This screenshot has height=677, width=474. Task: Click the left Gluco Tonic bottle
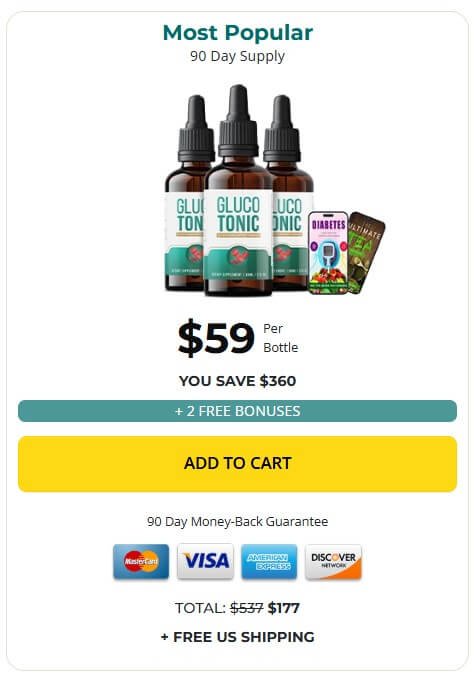click(185, 194)
